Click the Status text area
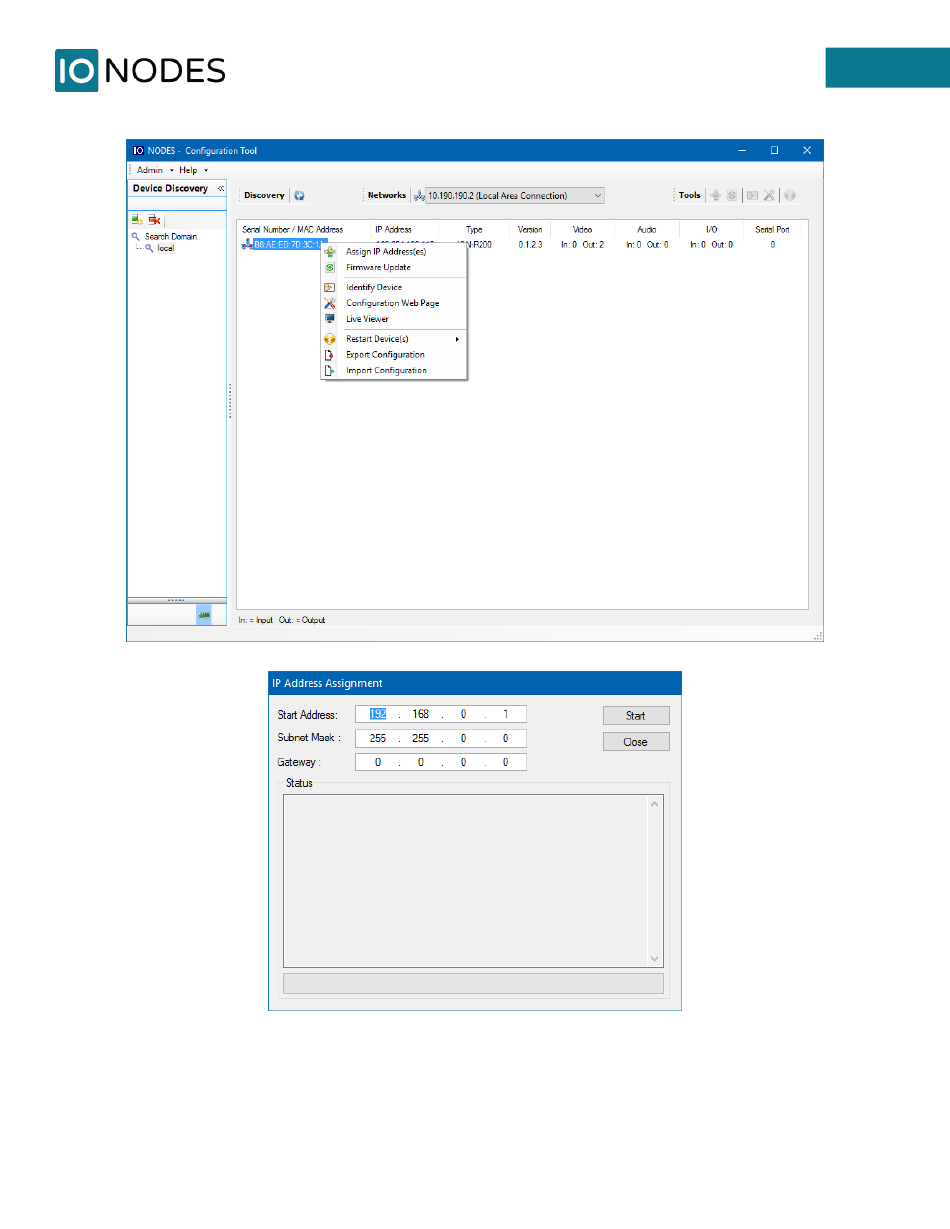Image resolution: width=950 pixels, height=1229 pixels. click(466, 881)
